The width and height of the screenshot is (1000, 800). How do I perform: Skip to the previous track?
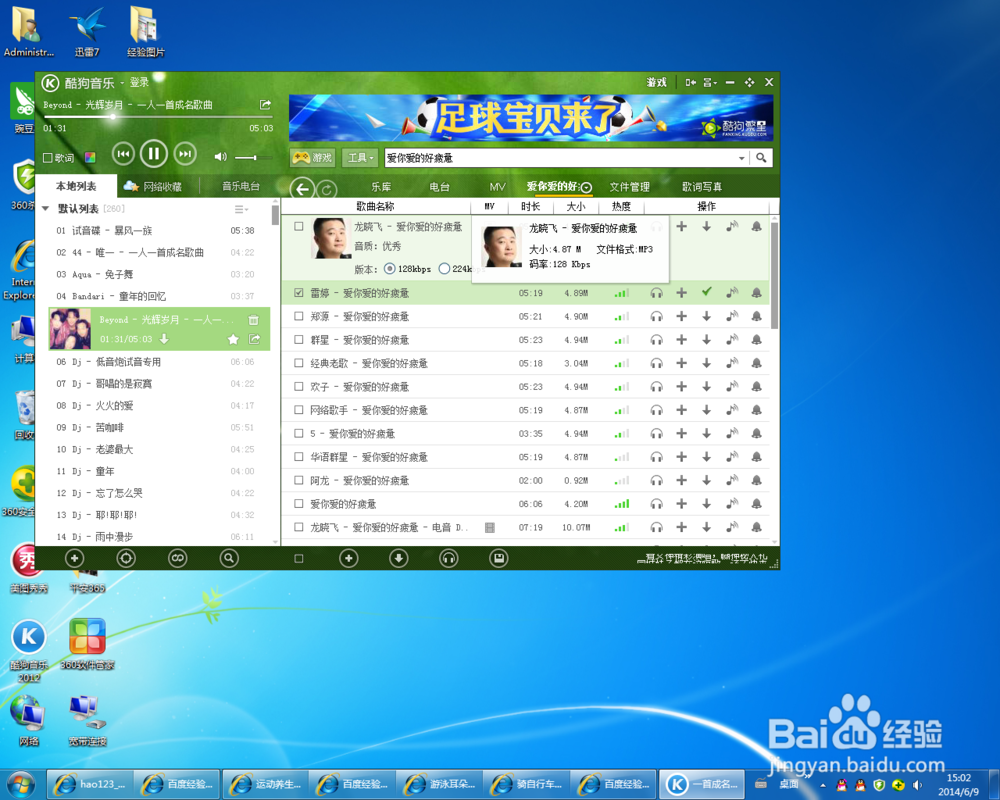[123, 154]
